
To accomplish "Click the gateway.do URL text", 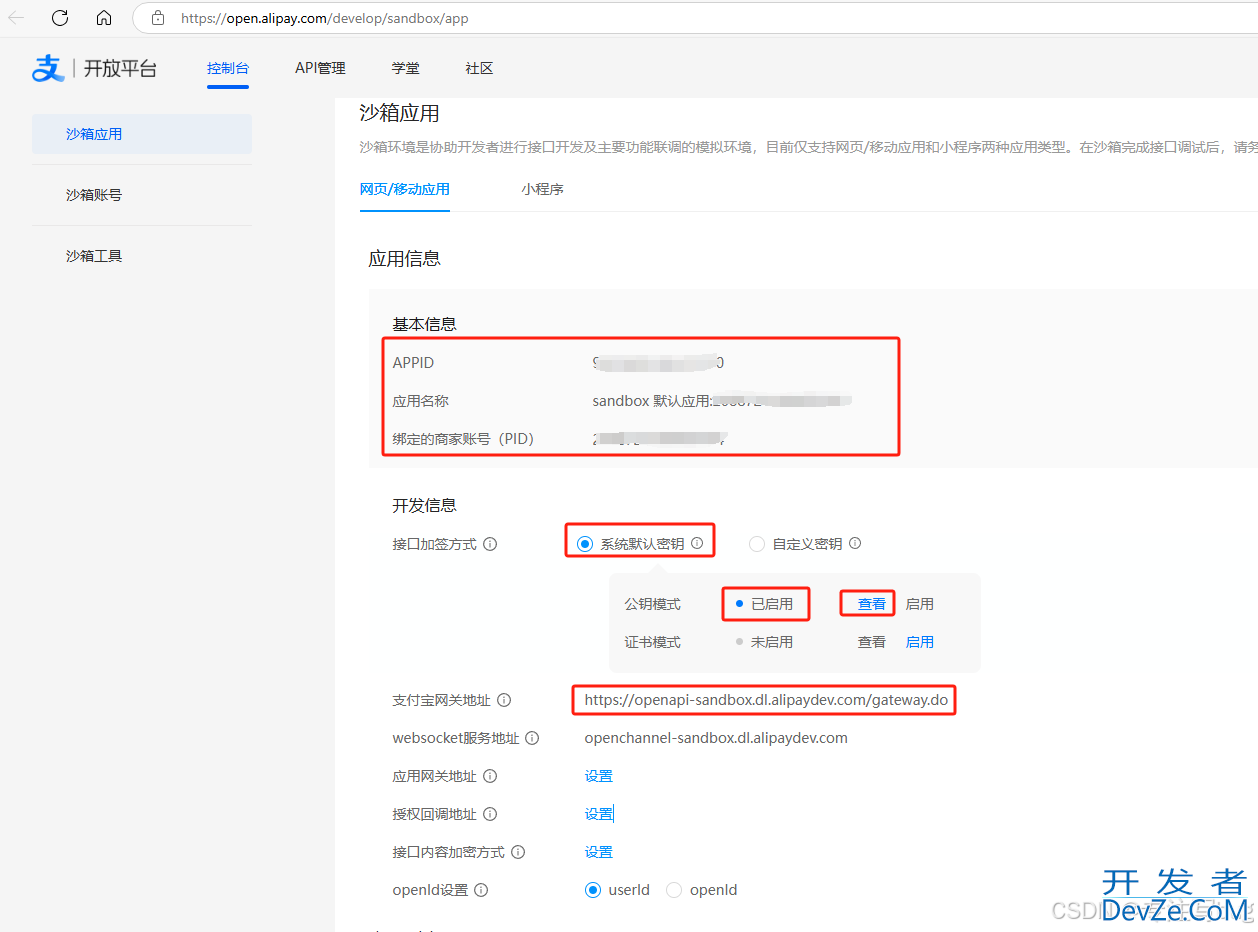I will pos(766,700).
